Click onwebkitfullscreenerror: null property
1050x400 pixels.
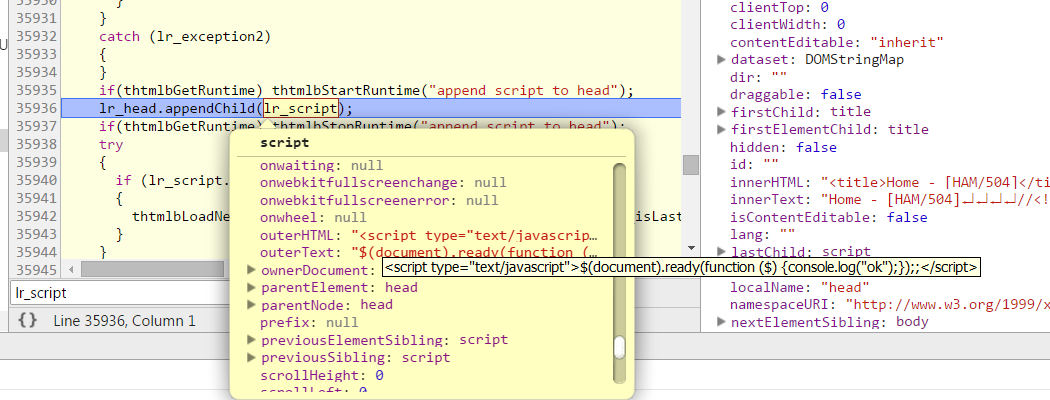(379, 200)
